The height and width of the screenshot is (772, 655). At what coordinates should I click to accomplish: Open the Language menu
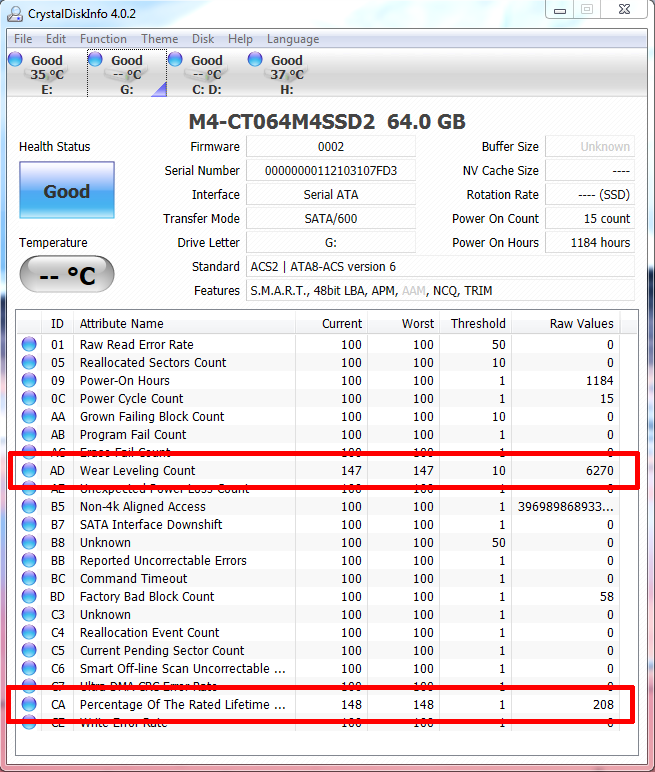(293, 39)
